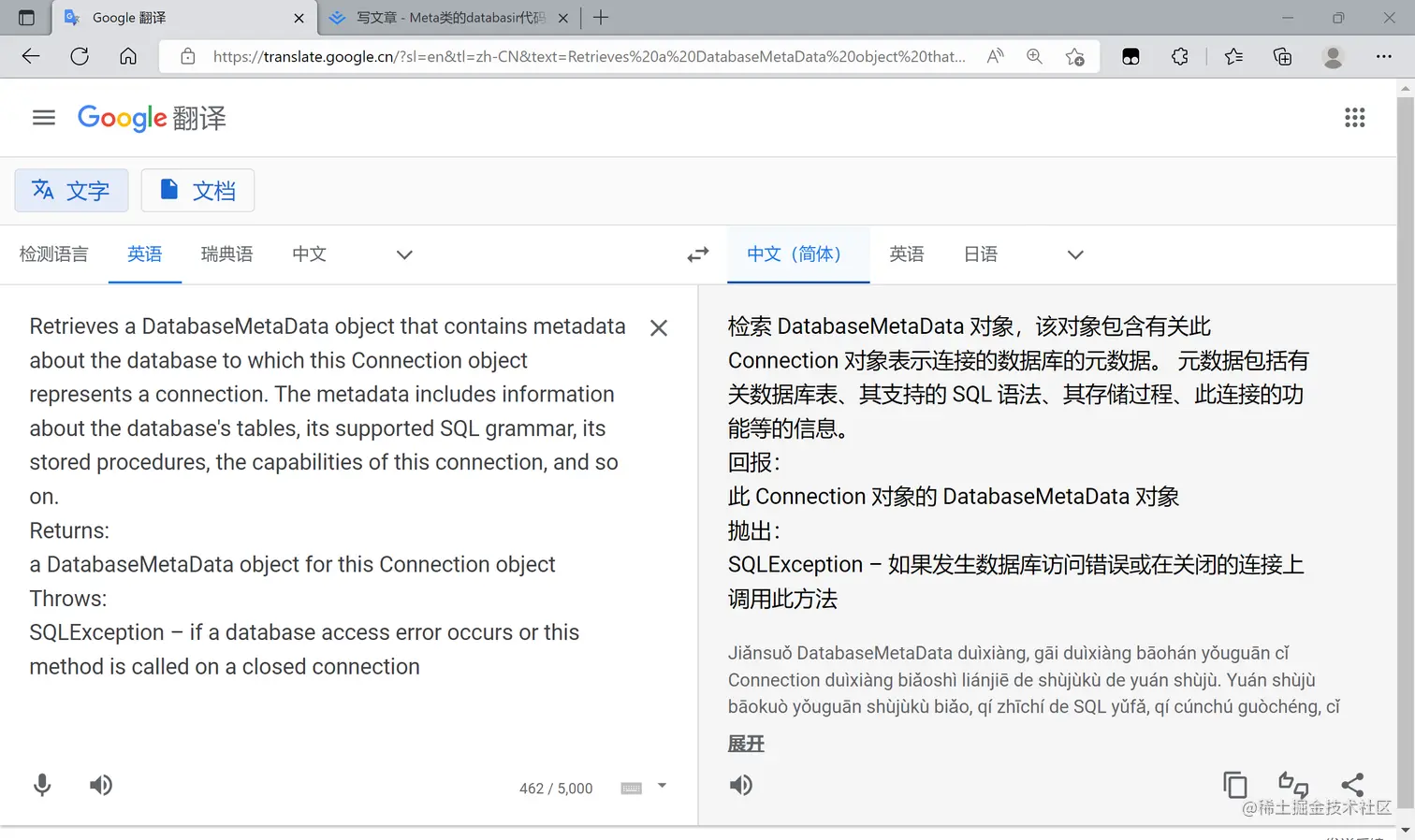The height and width of the screenshot is (840, 1415).
Task: Open a new browser tab
Action: (x=601, y=18)
